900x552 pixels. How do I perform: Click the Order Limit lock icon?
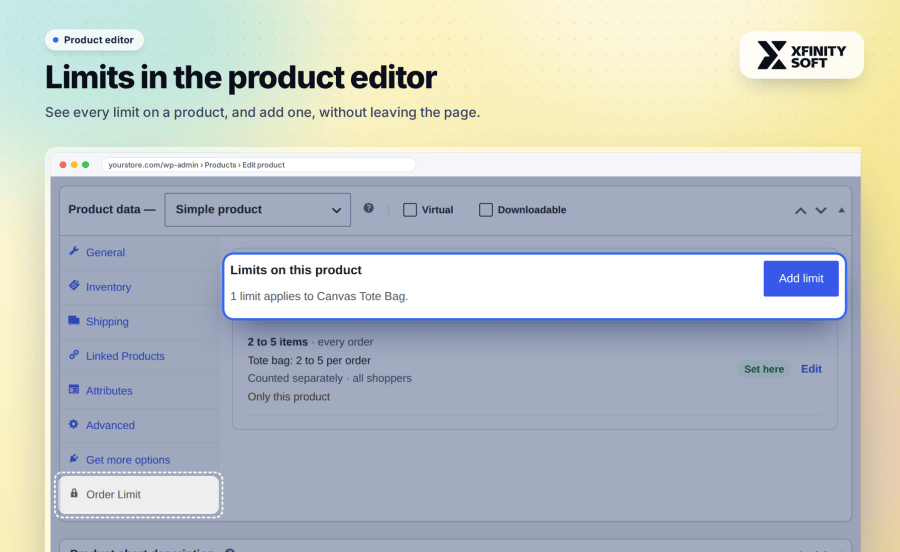[74, 493]
